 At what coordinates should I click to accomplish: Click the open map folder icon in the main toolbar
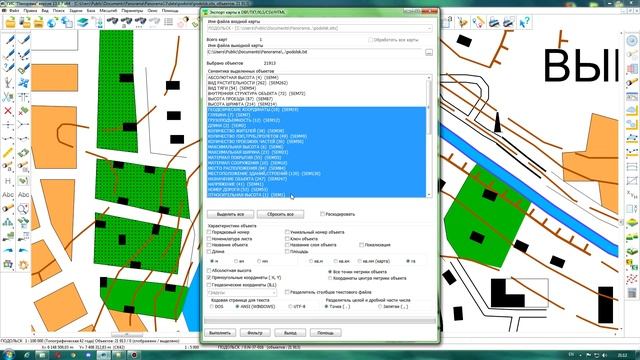point(11,22)
